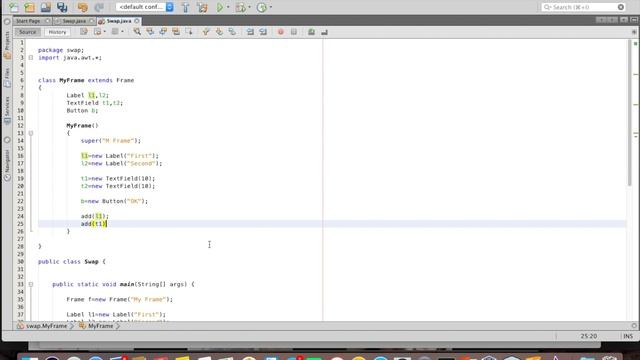Run the project with green play icon
Screen dimensions: 640x360
[x=220, y=7]
